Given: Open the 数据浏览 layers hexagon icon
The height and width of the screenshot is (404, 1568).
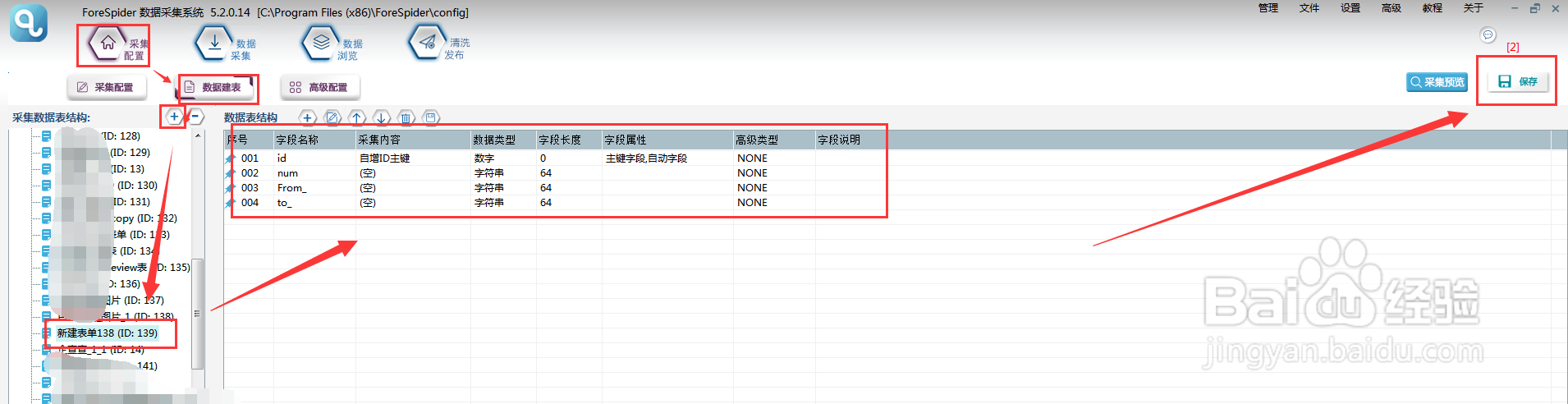Looking at the screenshot, I should tap(321, 44).
